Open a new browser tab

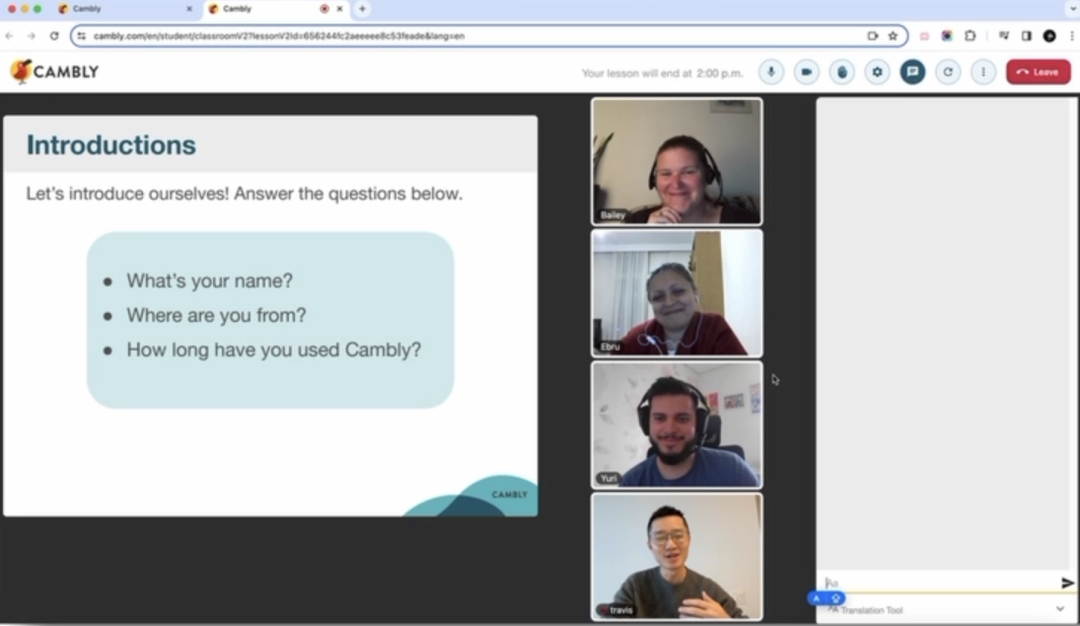coord(362,9)
